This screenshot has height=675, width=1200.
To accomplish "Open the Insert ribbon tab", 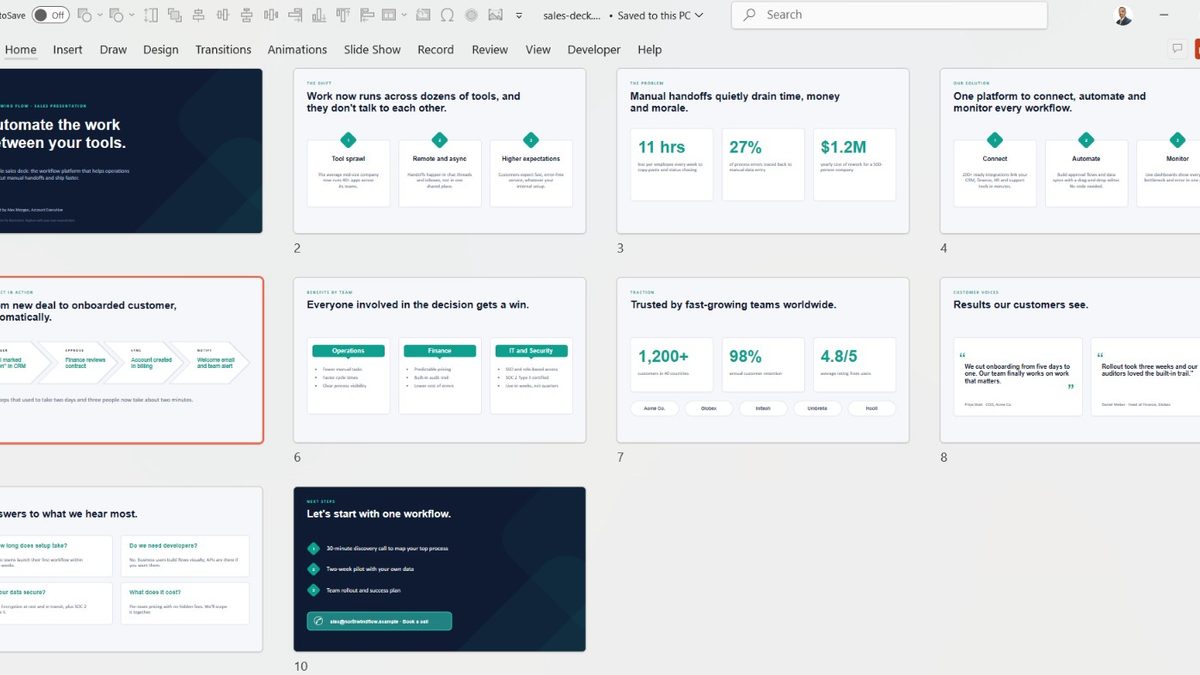I will (x=68, y=50).
